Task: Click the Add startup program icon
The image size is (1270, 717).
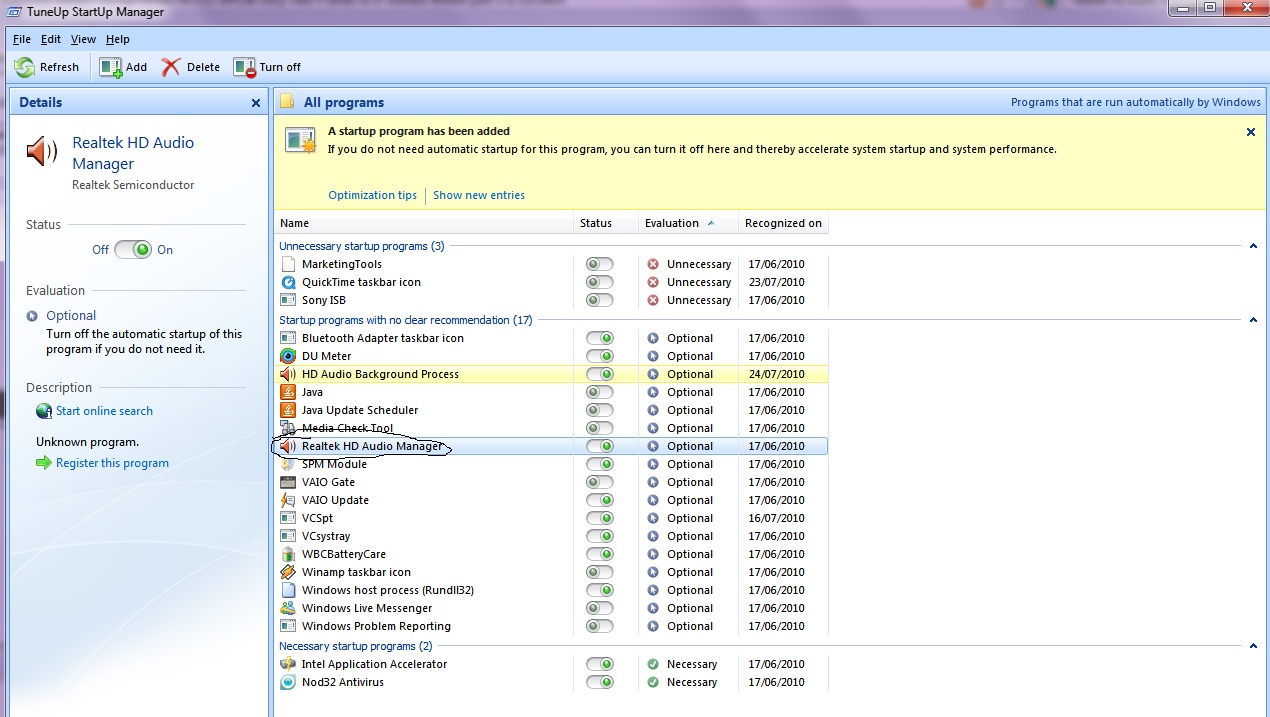Action: (x=110, y=67)
